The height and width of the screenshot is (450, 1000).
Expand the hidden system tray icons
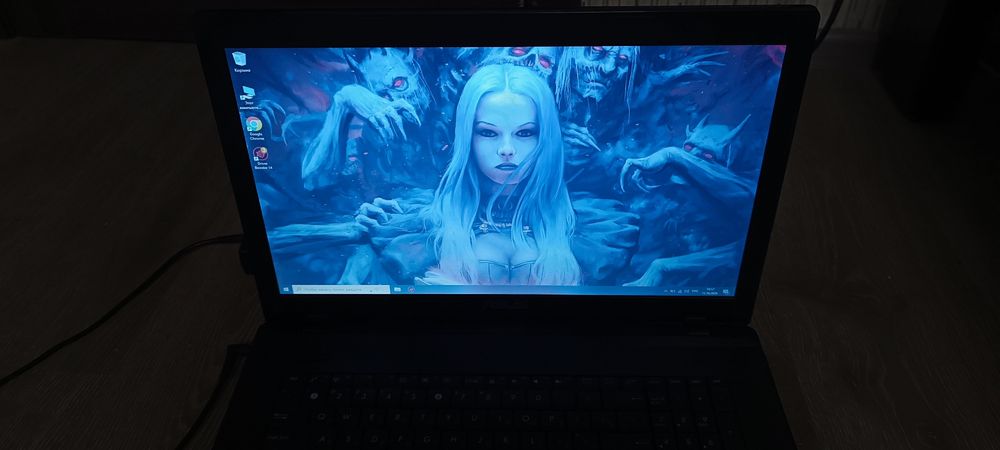[x=666, y=291]
